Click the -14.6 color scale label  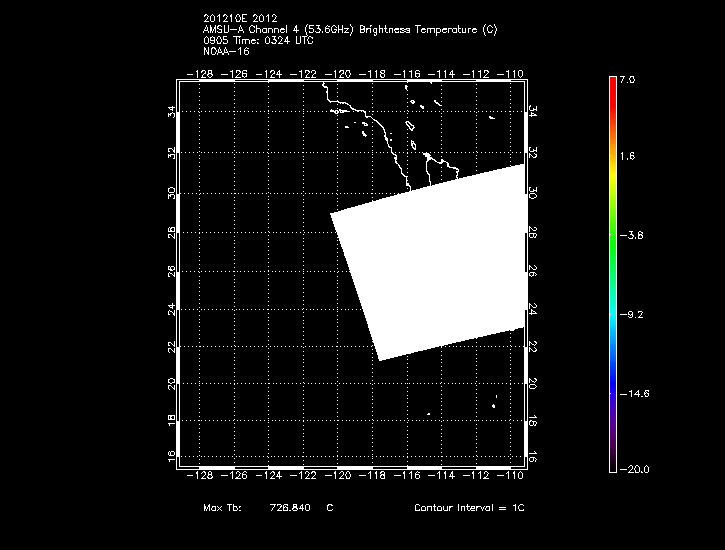pos(632,393)
